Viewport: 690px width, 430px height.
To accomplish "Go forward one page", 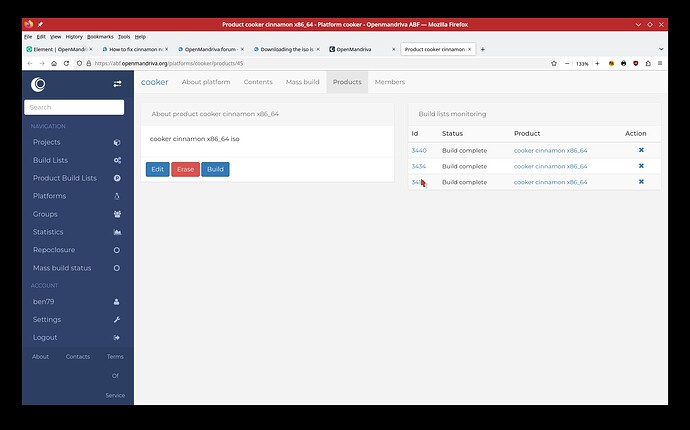I will (x=42, y=63).
